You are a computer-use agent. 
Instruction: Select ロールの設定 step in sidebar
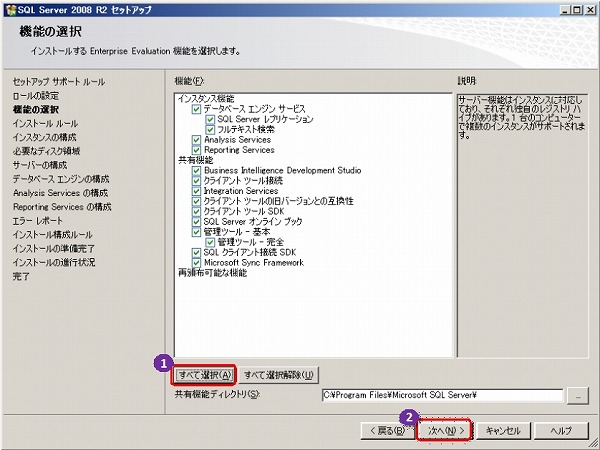(36, 96)
